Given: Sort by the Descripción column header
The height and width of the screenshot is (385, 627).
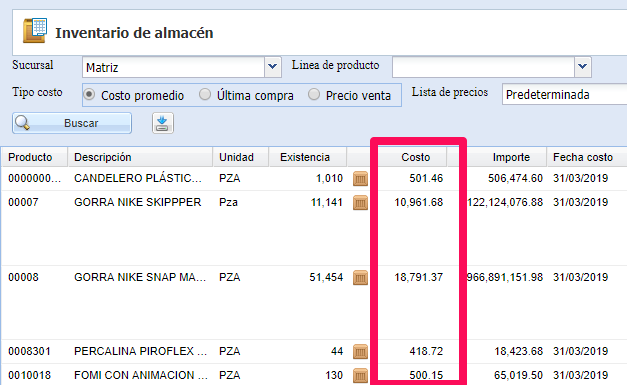Looking at the screenshot, I should click(x=140, y=157).
